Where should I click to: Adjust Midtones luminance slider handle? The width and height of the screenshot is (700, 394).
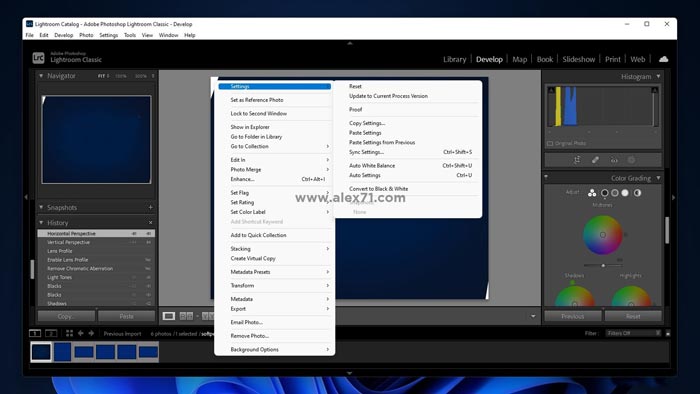603,265
